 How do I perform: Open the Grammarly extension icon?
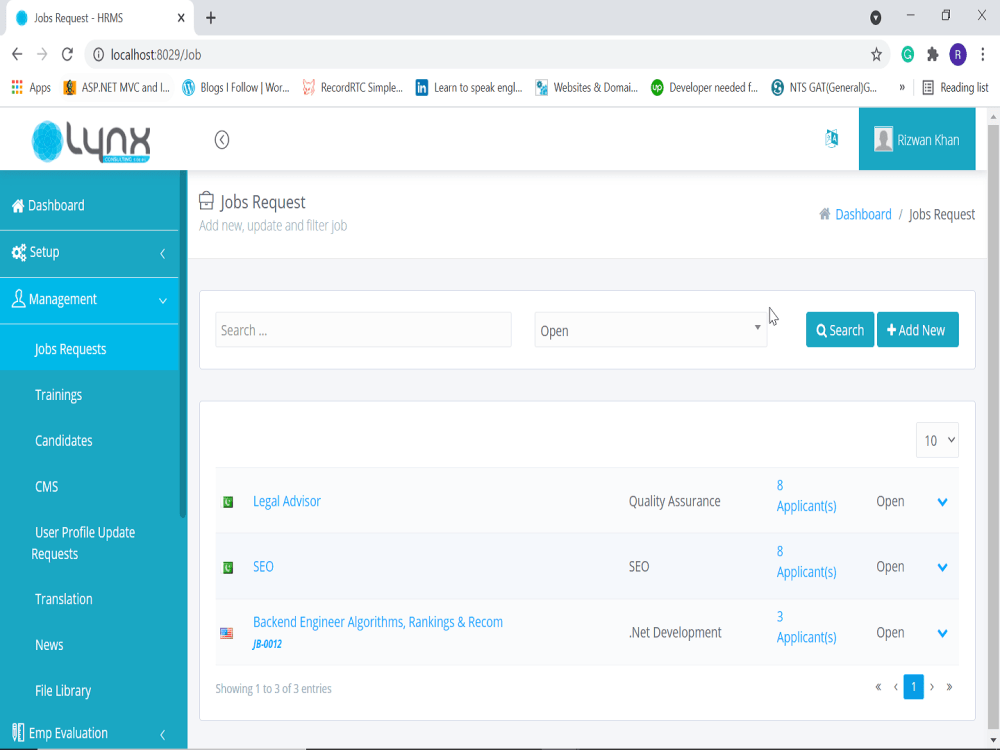pyautogui.click(x=907, y=55)
